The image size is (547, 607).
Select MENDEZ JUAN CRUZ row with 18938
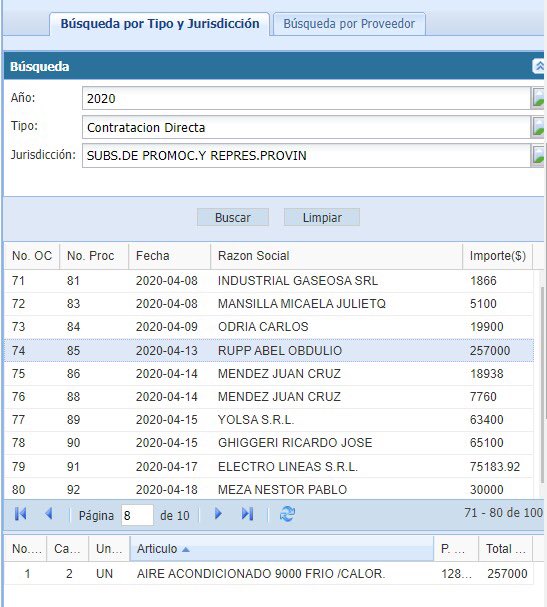point(269,374)
